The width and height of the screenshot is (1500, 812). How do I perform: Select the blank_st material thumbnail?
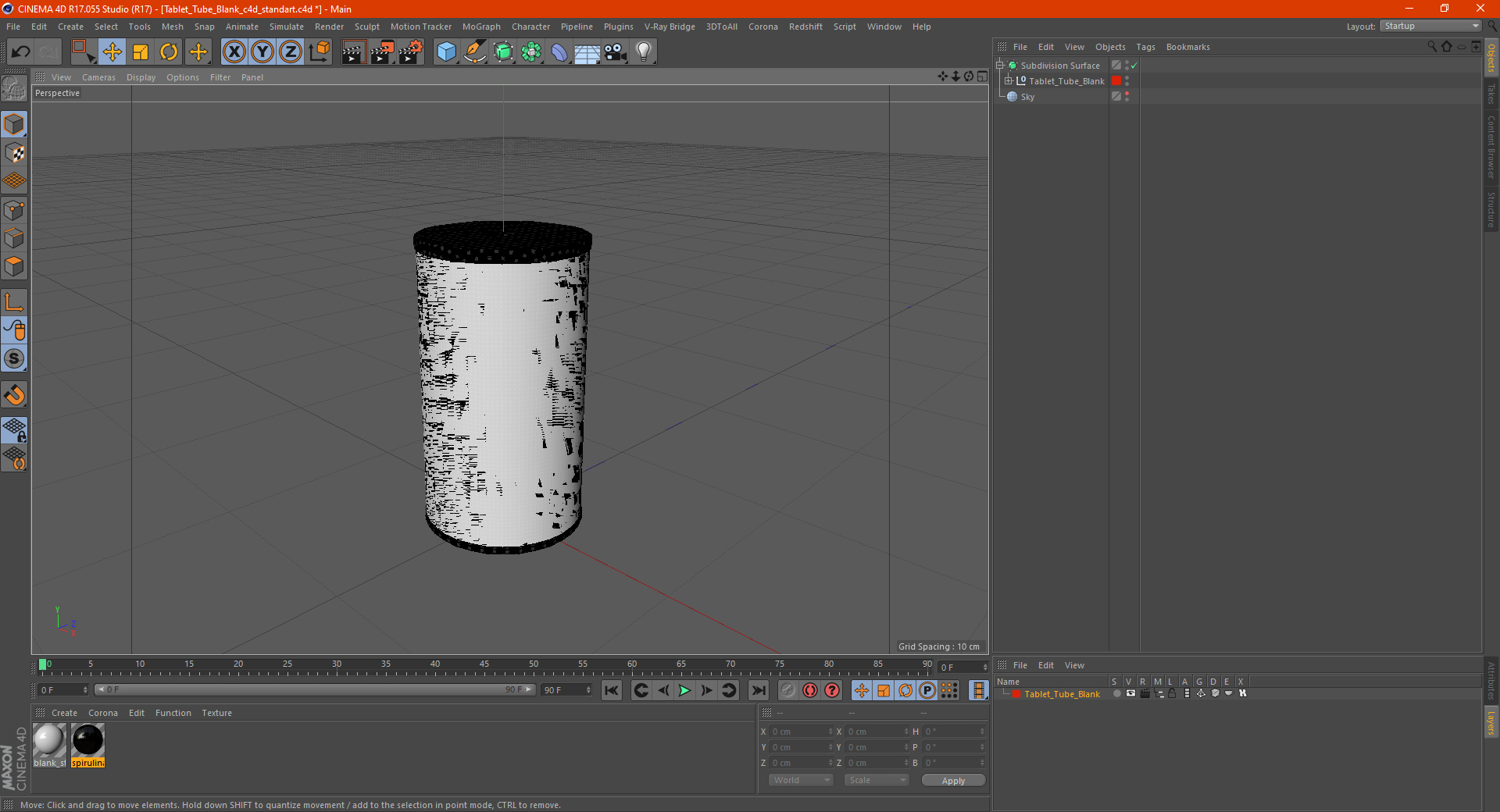[49, 745]
